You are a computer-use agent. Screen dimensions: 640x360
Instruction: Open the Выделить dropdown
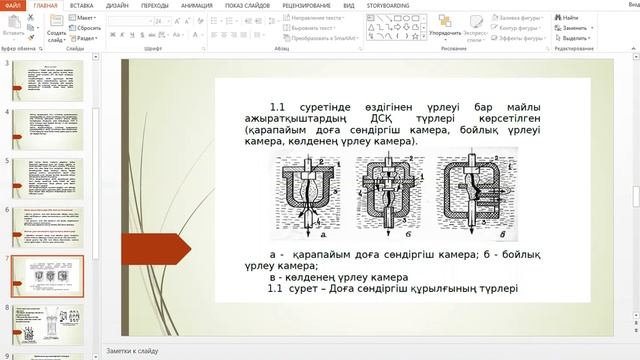(x=573, y=38)
